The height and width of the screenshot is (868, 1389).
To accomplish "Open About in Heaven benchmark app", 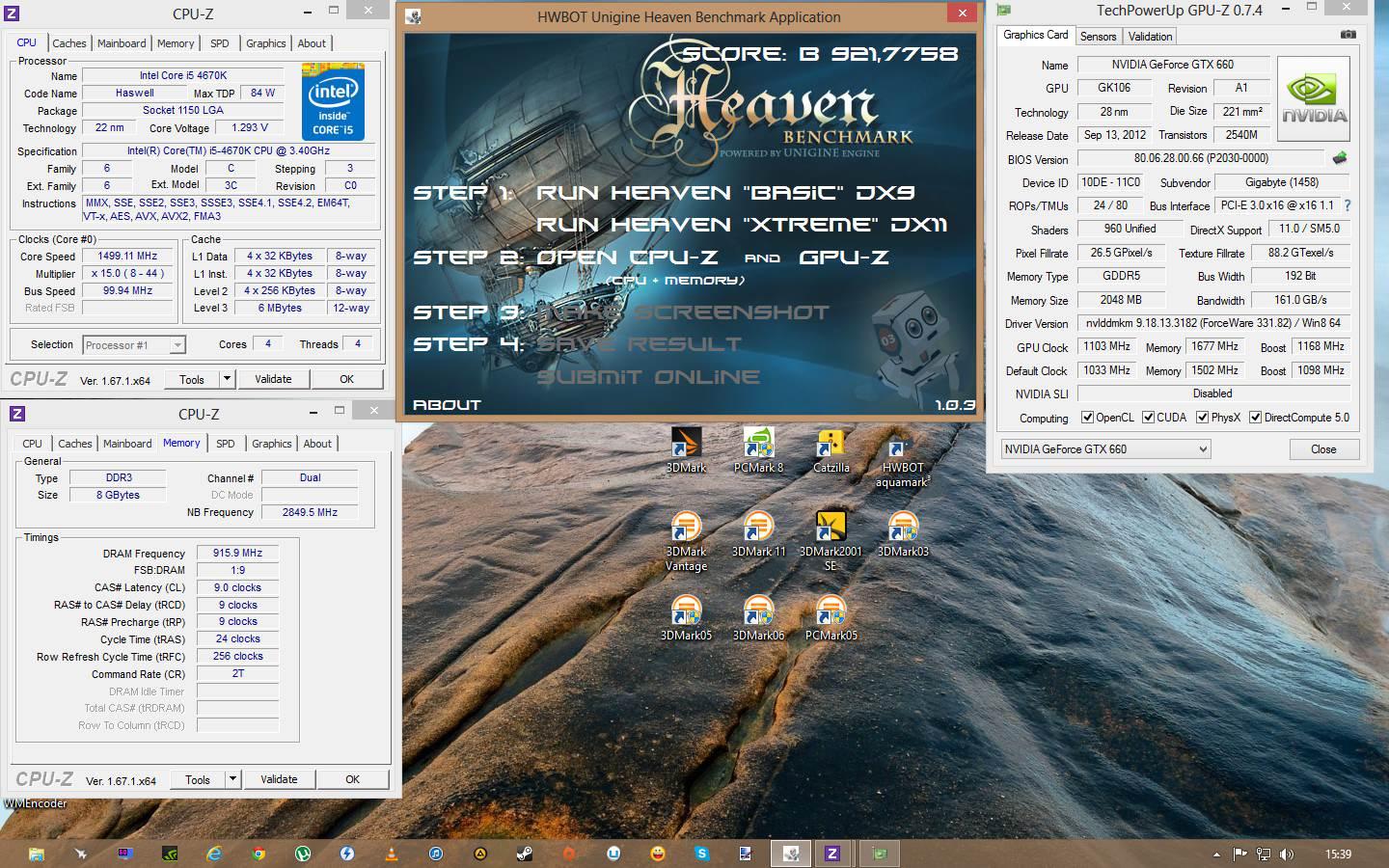I will coord(447,404).
